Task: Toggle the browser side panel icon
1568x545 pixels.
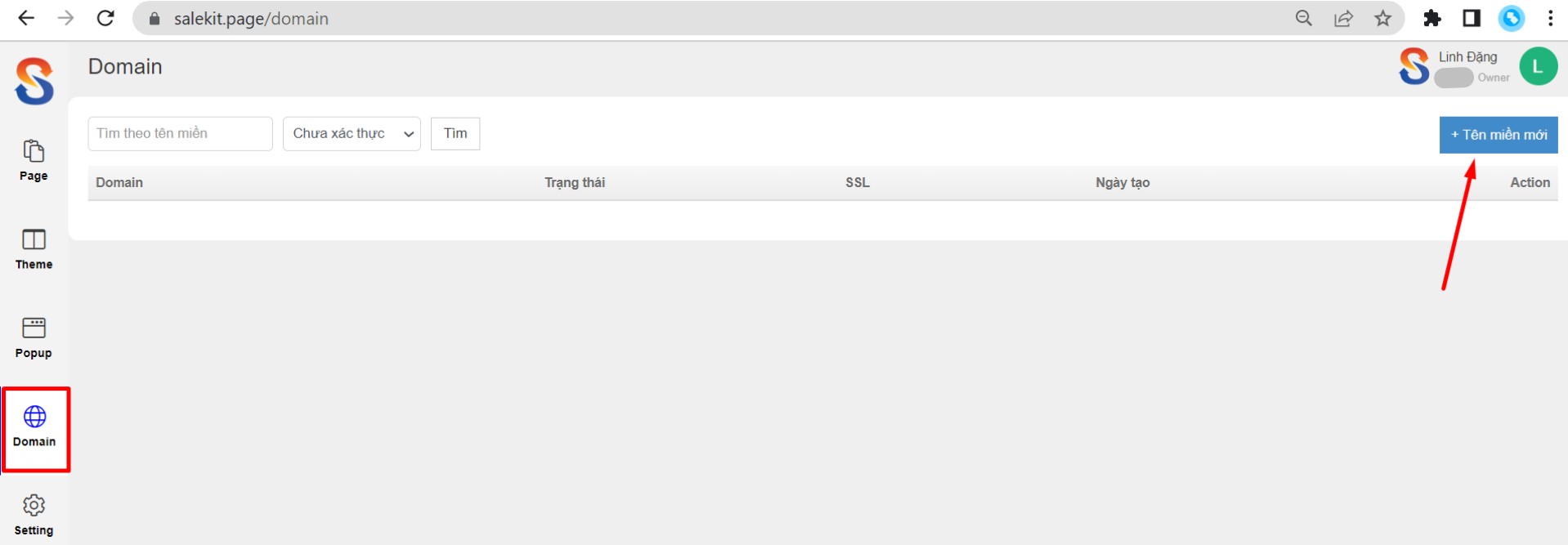Action: click(x=1472, y=18)
